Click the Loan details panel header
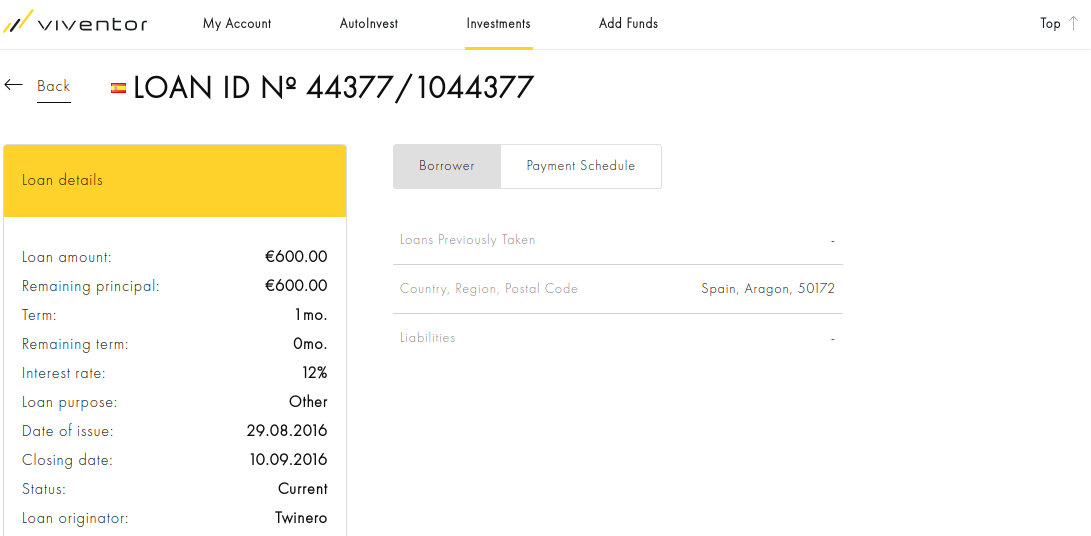Image resolution: width=1091 pixels, height=536 pixels. tap(175, 181)
